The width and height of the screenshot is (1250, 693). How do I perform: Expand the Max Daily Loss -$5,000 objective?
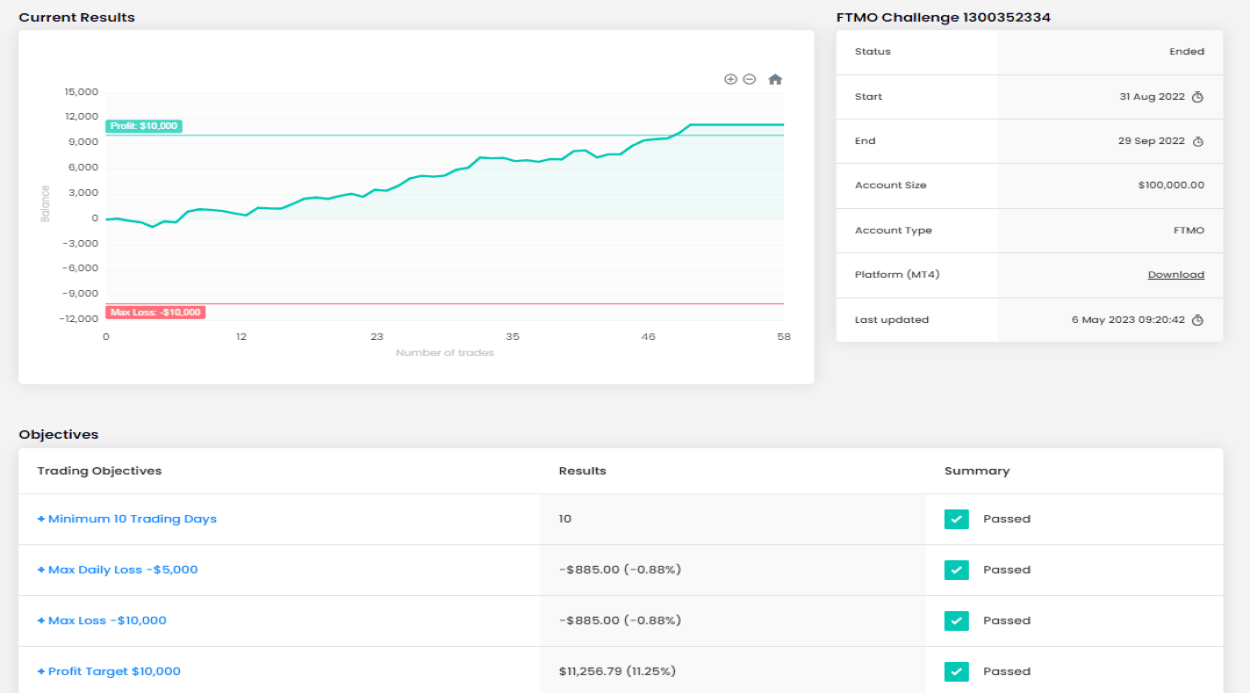118,570
